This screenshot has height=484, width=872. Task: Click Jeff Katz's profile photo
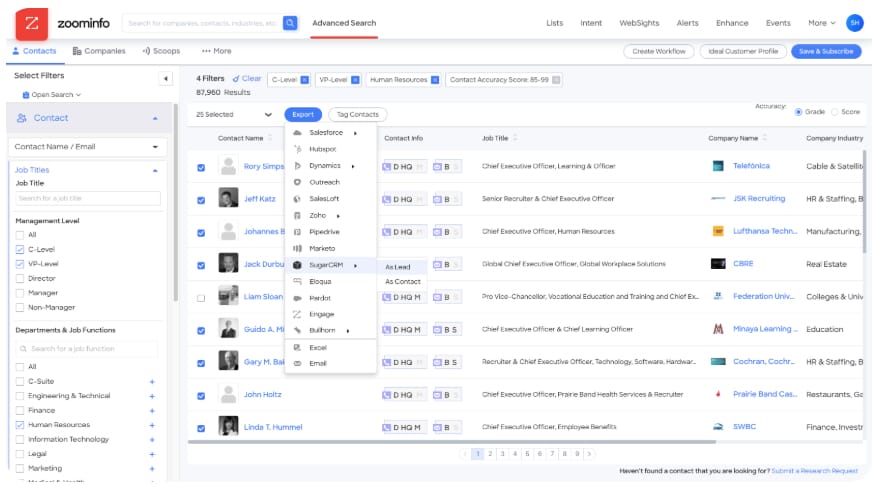tap(228, 199)
